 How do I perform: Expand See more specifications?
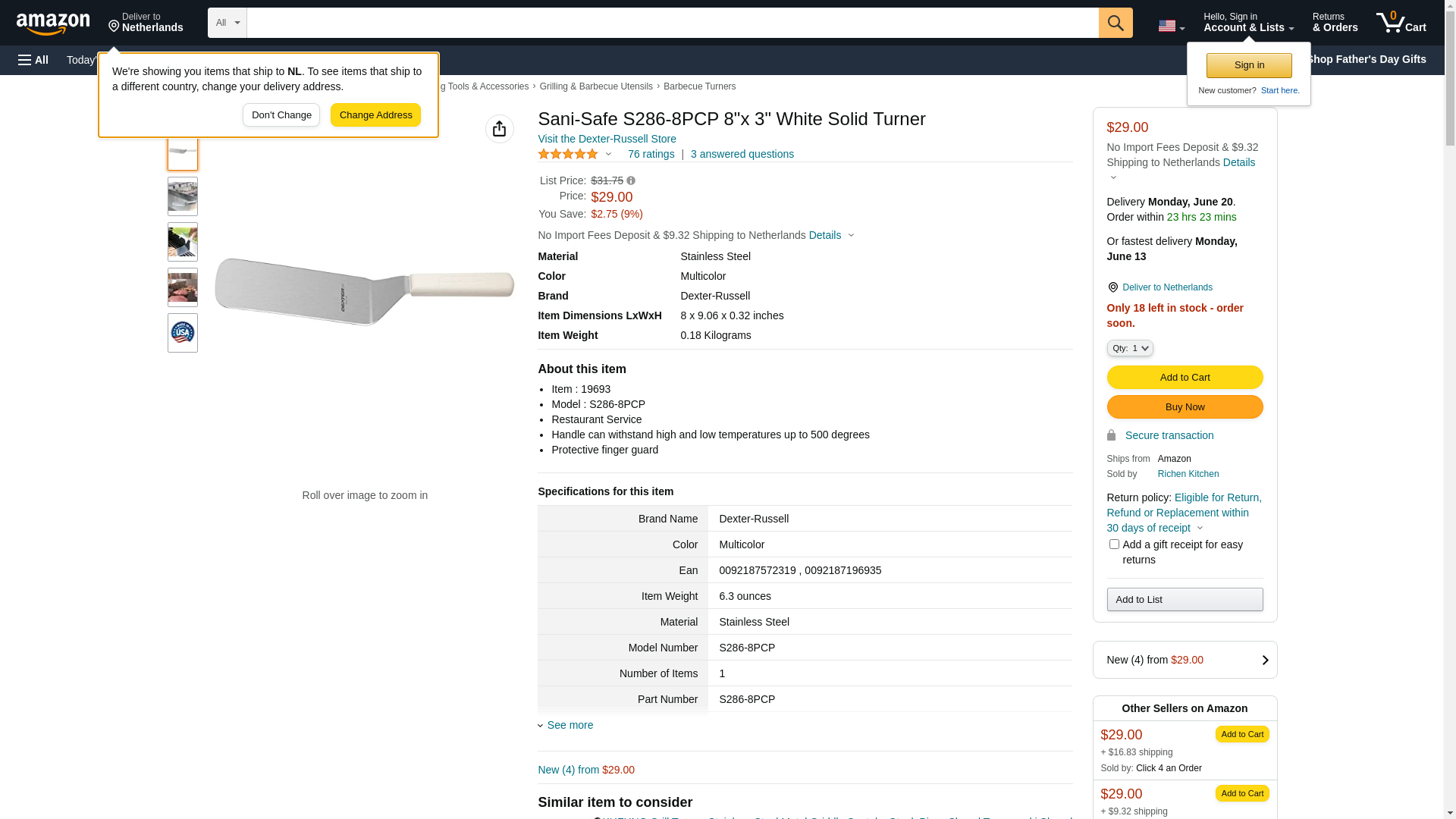point(570,725)
